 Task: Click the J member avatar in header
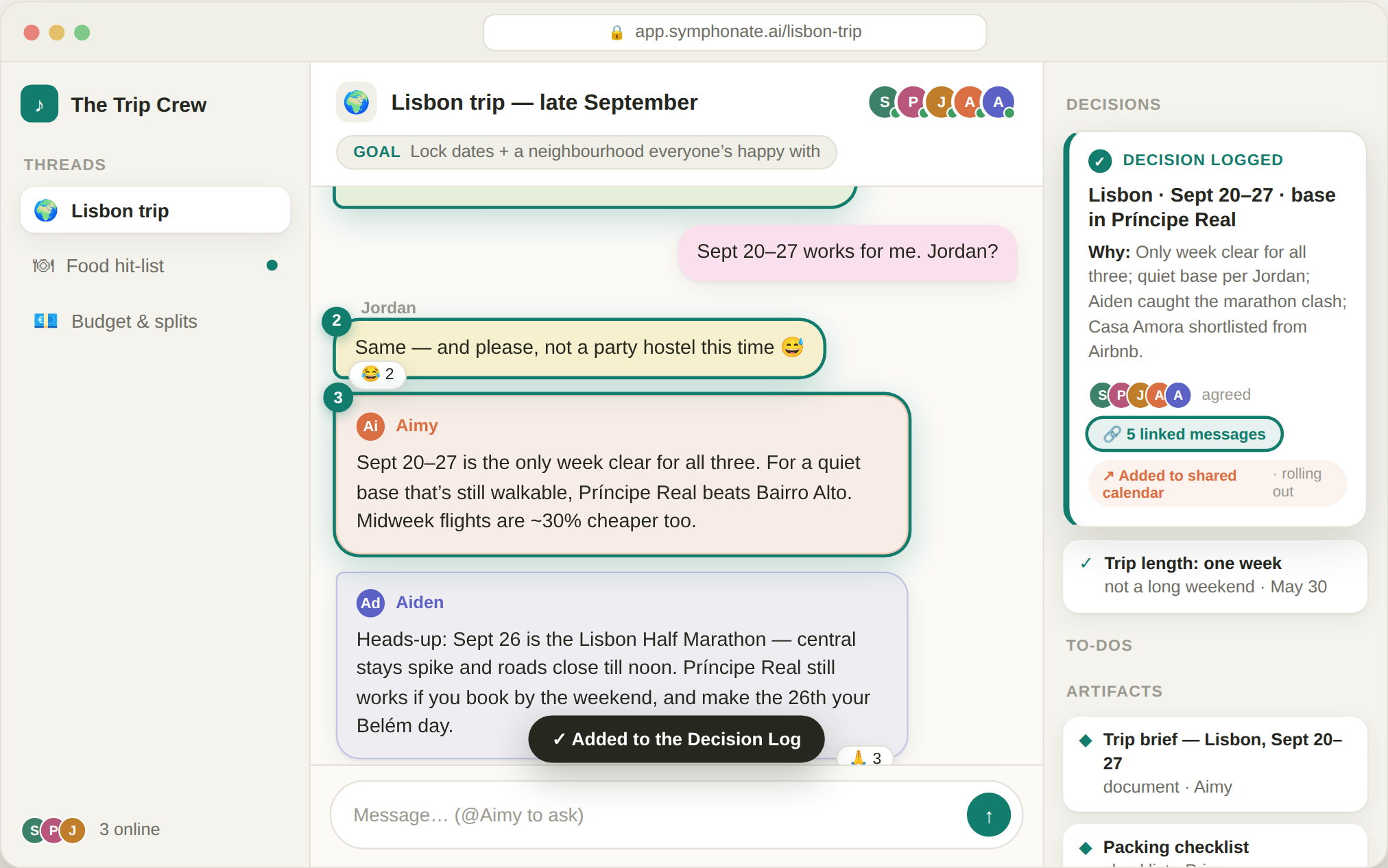(942, 102)
